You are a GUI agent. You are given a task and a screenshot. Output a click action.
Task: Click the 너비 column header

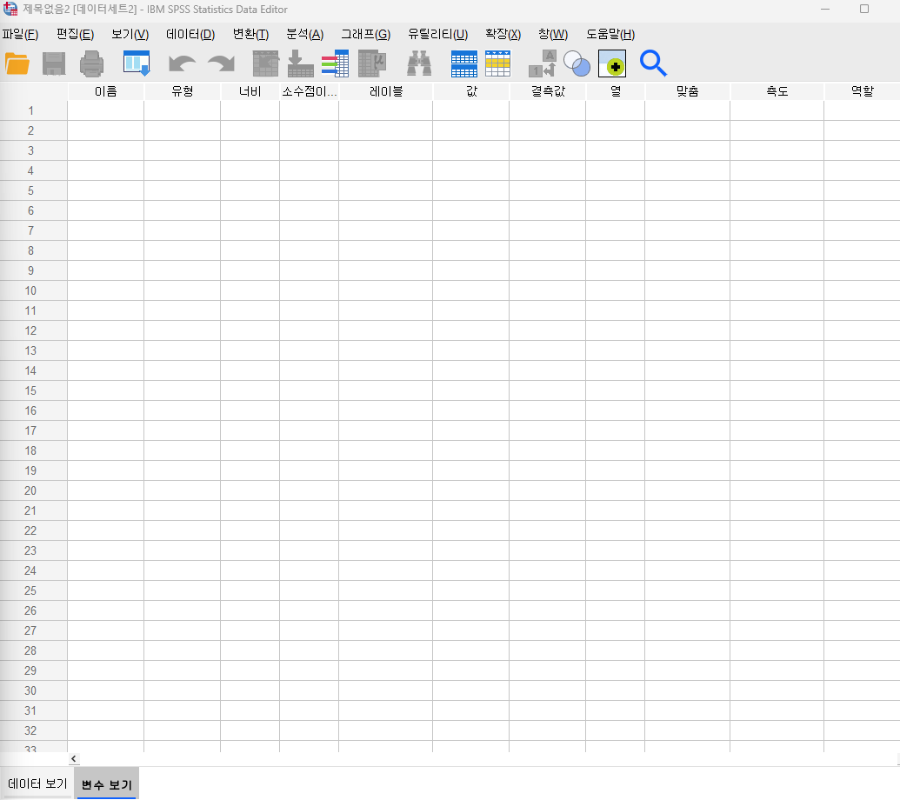[x=250, y=91]
